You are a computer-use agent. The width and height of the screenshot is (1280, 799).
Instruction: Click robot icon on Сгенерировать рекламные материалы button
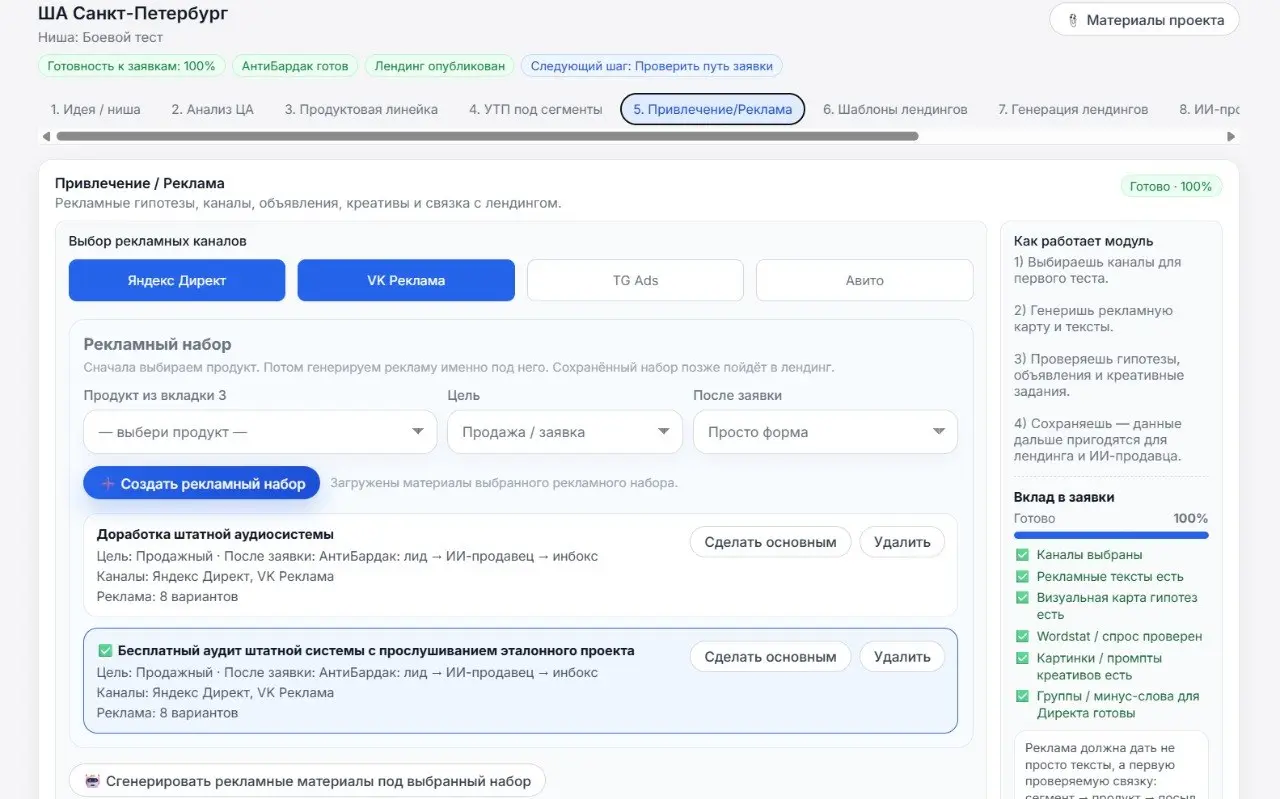point(93,781)
